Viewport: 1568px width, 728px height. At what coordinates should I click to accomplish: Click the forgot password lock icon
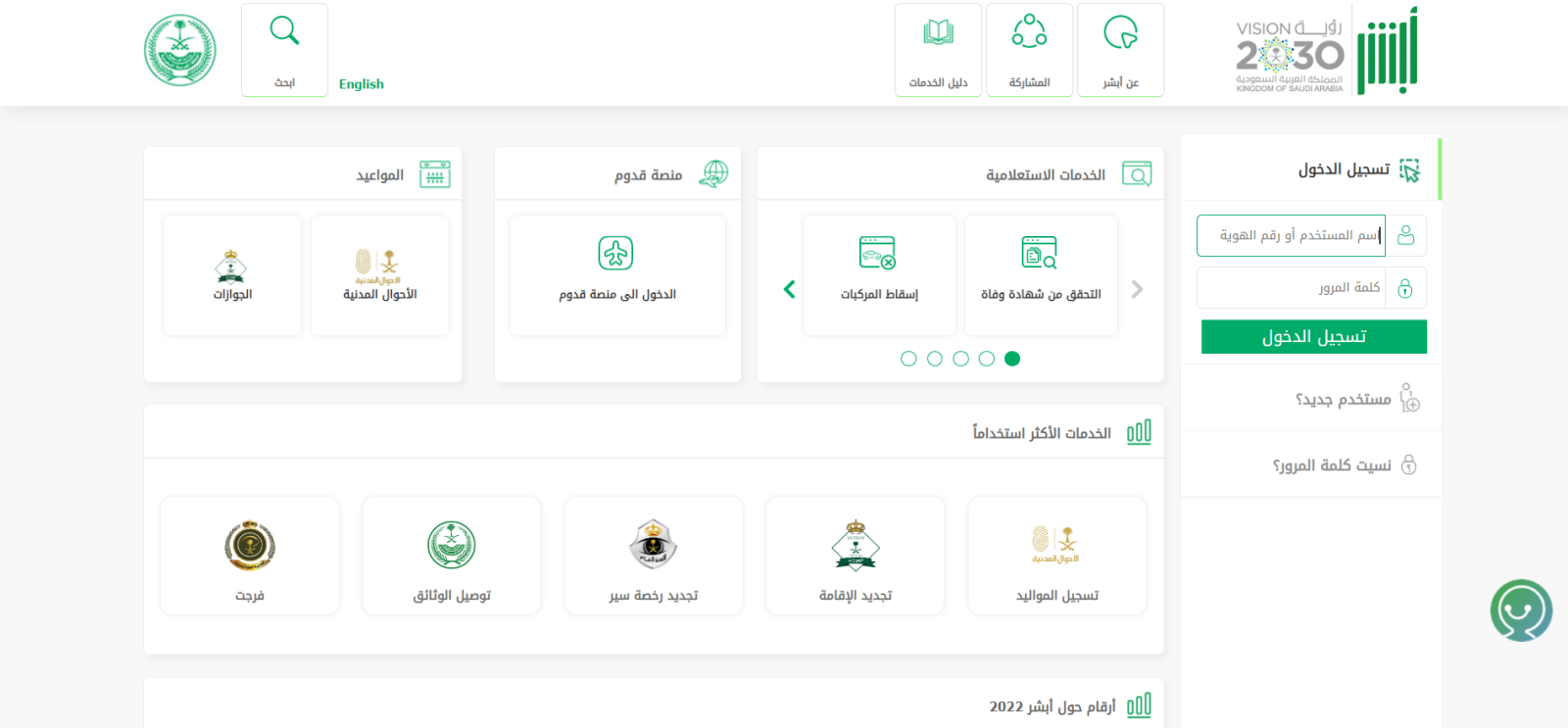pyautogui.click(x=1409, y=464)
